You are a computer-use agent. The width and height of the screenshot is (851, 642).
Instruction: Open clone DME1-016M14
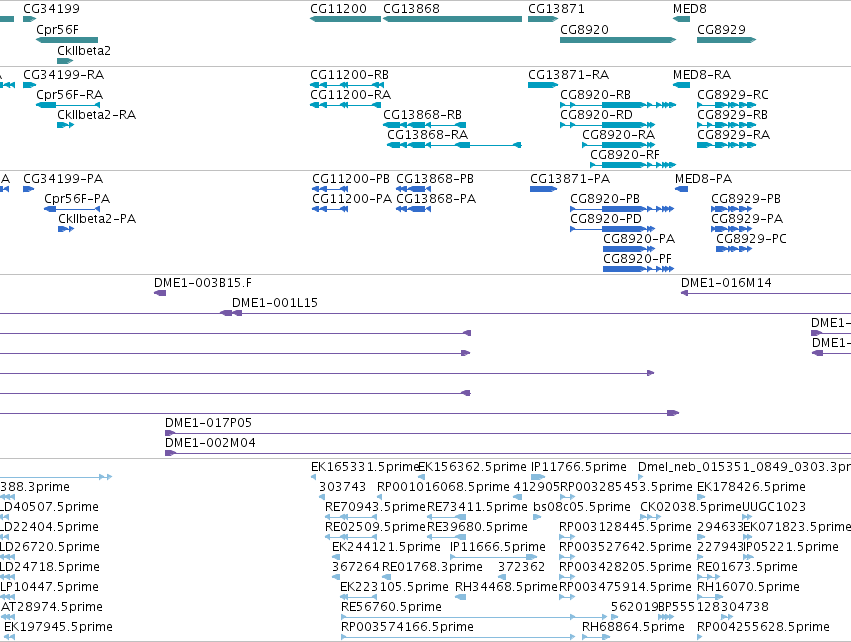726,283
